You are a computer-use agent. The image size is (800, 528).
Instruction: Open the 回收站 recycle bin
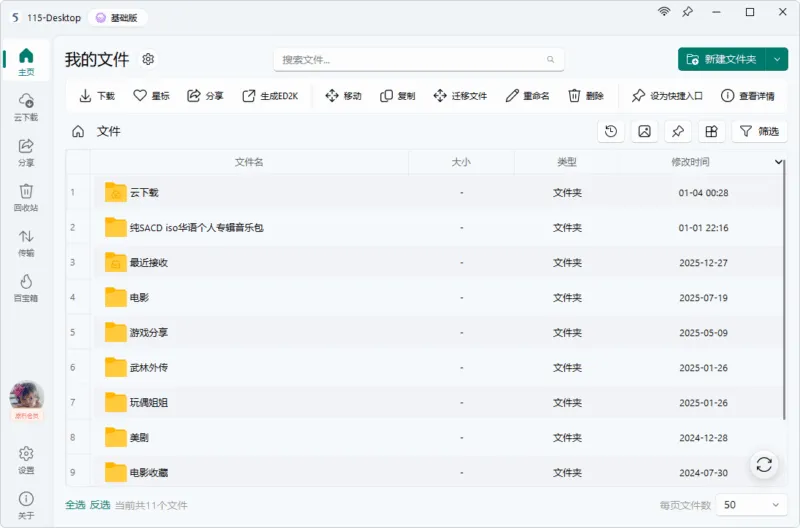[x=26, y=197]
